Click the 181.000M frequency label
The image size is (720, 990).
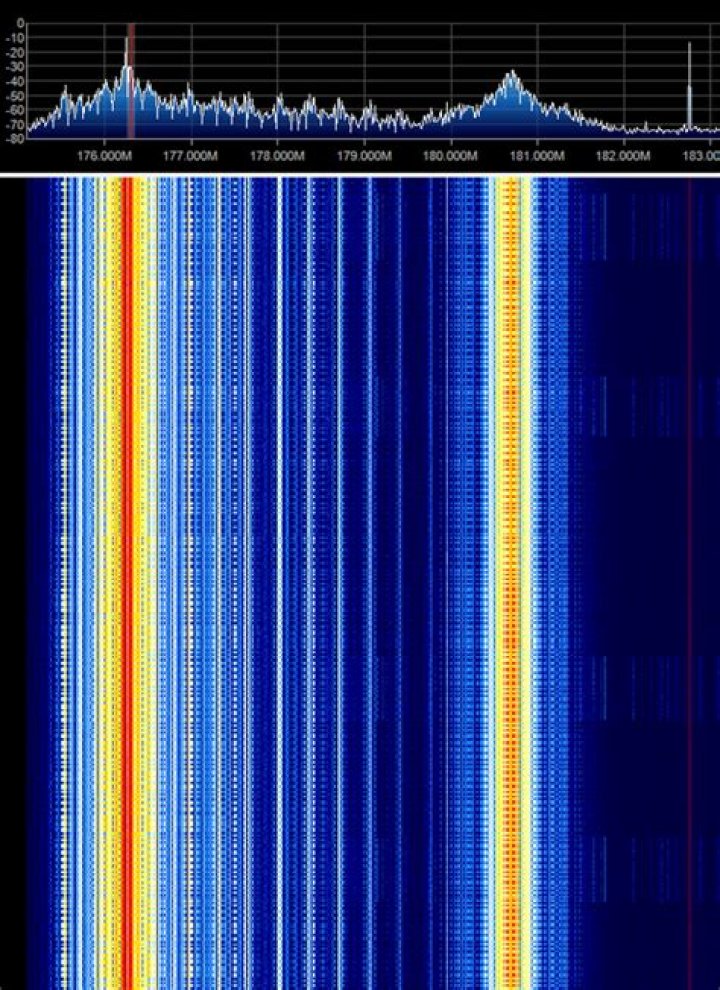537,157
